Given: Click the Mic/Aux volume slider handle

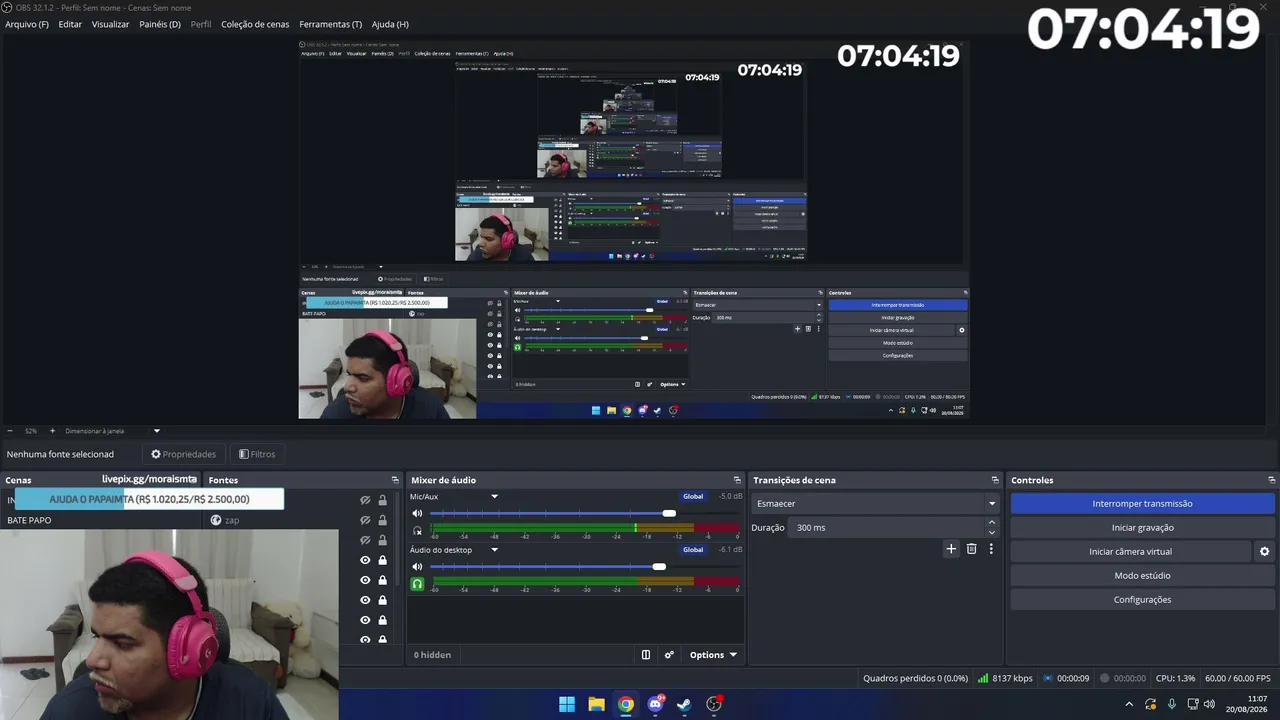Looking at the screenshot, I should [x=669, y=514].
